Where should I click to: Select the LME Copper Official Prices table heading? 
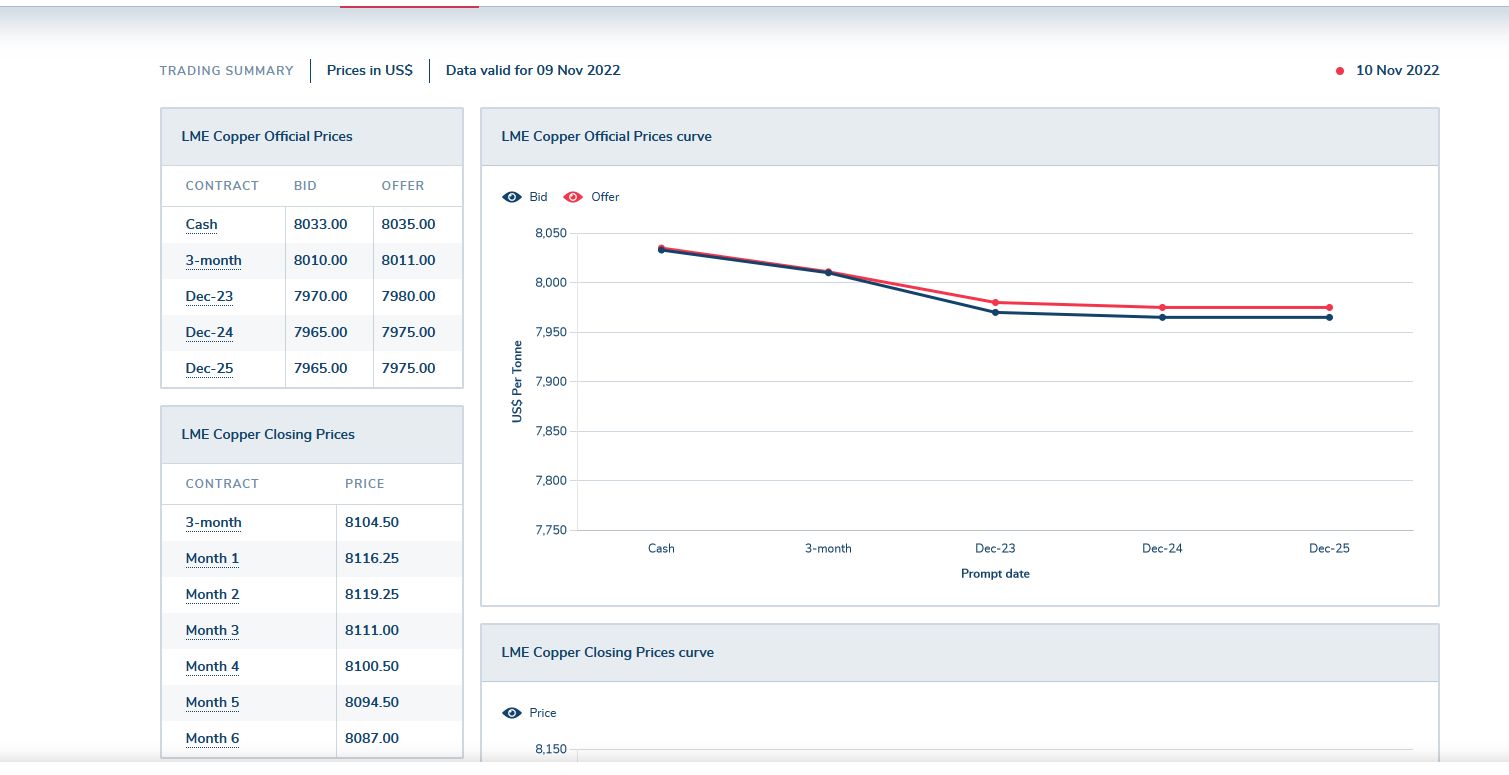click(x=267, y=137)
